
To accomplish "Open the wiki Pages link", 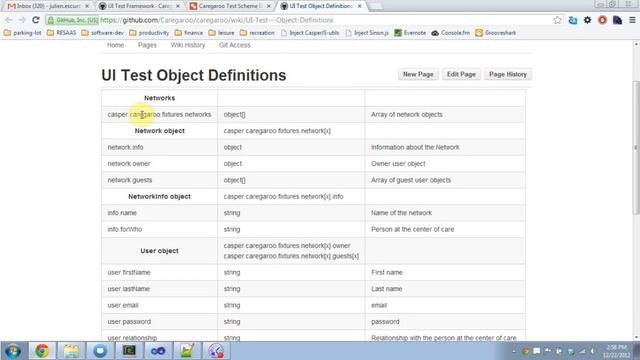I will (x=147, y=45).
